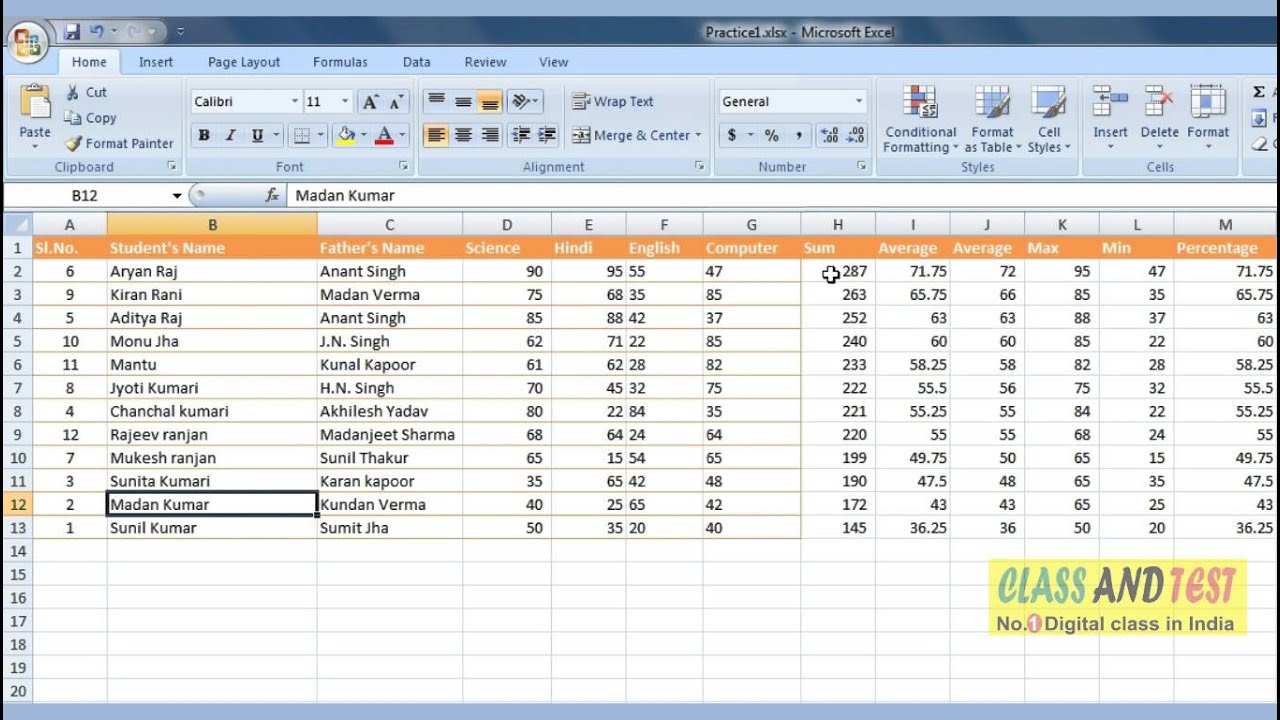Apply borders with the Borders button
1280x720 pixels.
(301, 135)
